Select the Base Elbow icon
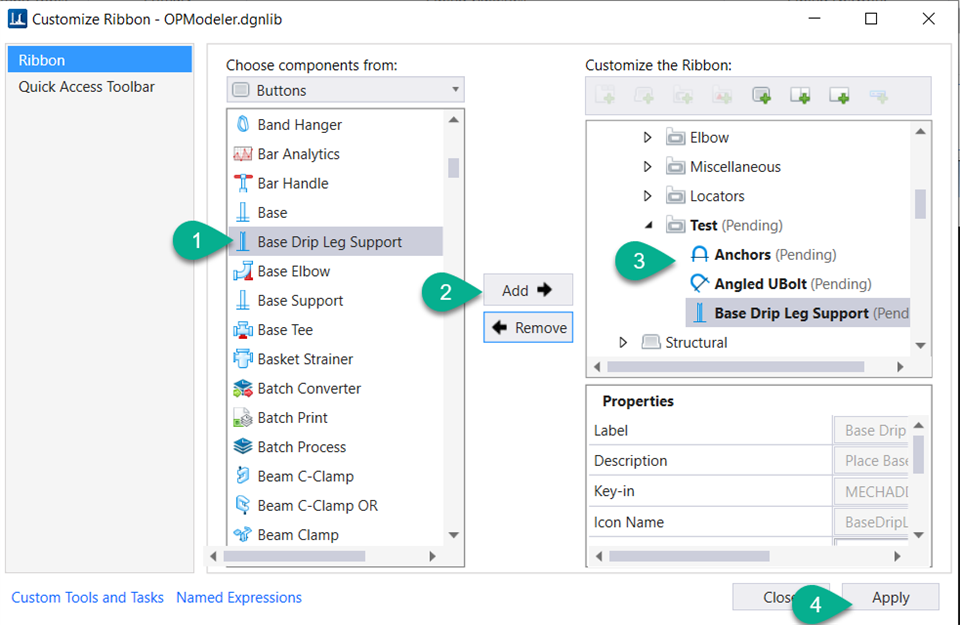The height and width of the screenshot is (625, 960). point(242,271)
